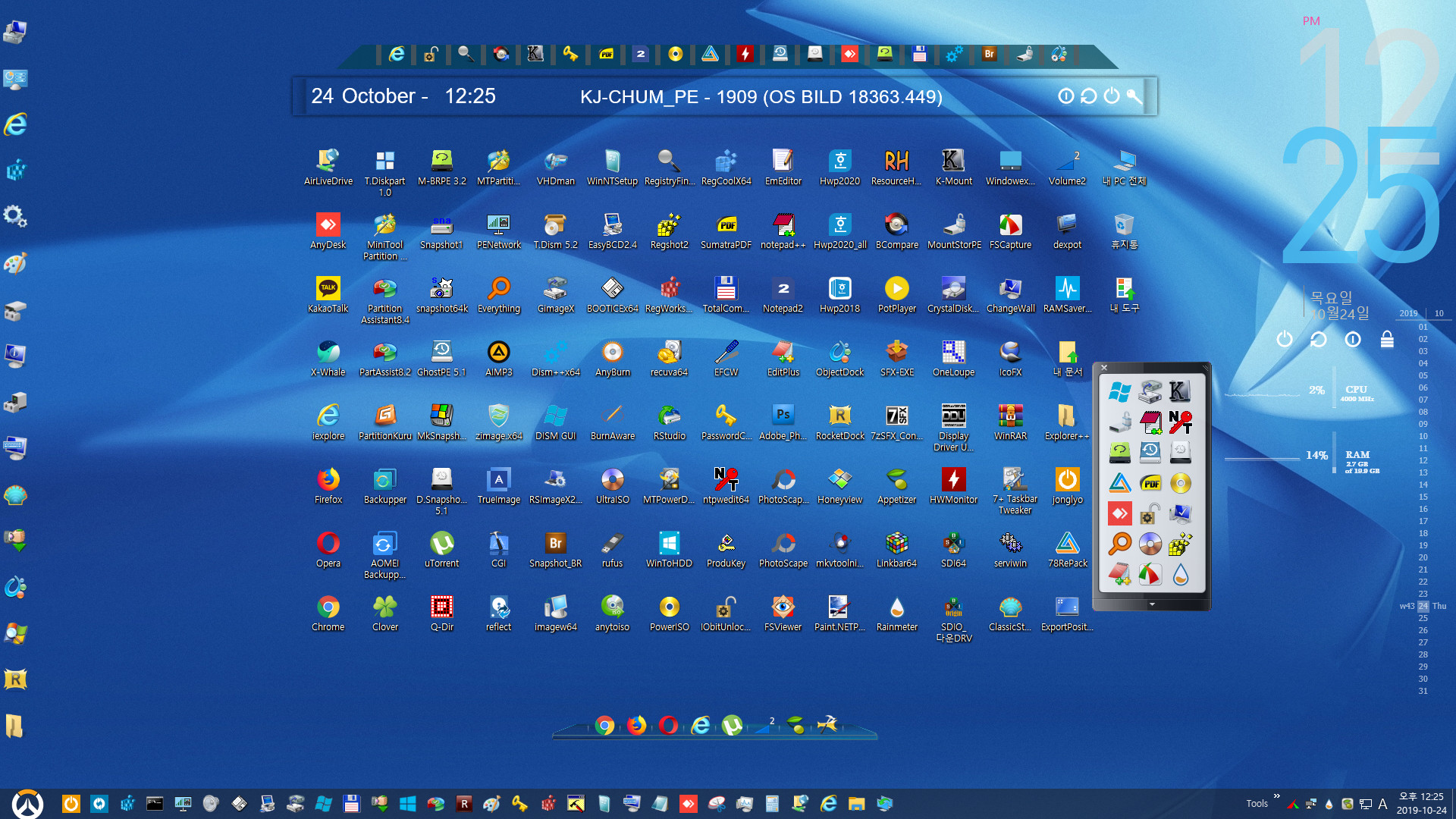Click taskbar clock showing 12:25
This screenshot has width=1456, height=819.
(x=1421, y=804)
